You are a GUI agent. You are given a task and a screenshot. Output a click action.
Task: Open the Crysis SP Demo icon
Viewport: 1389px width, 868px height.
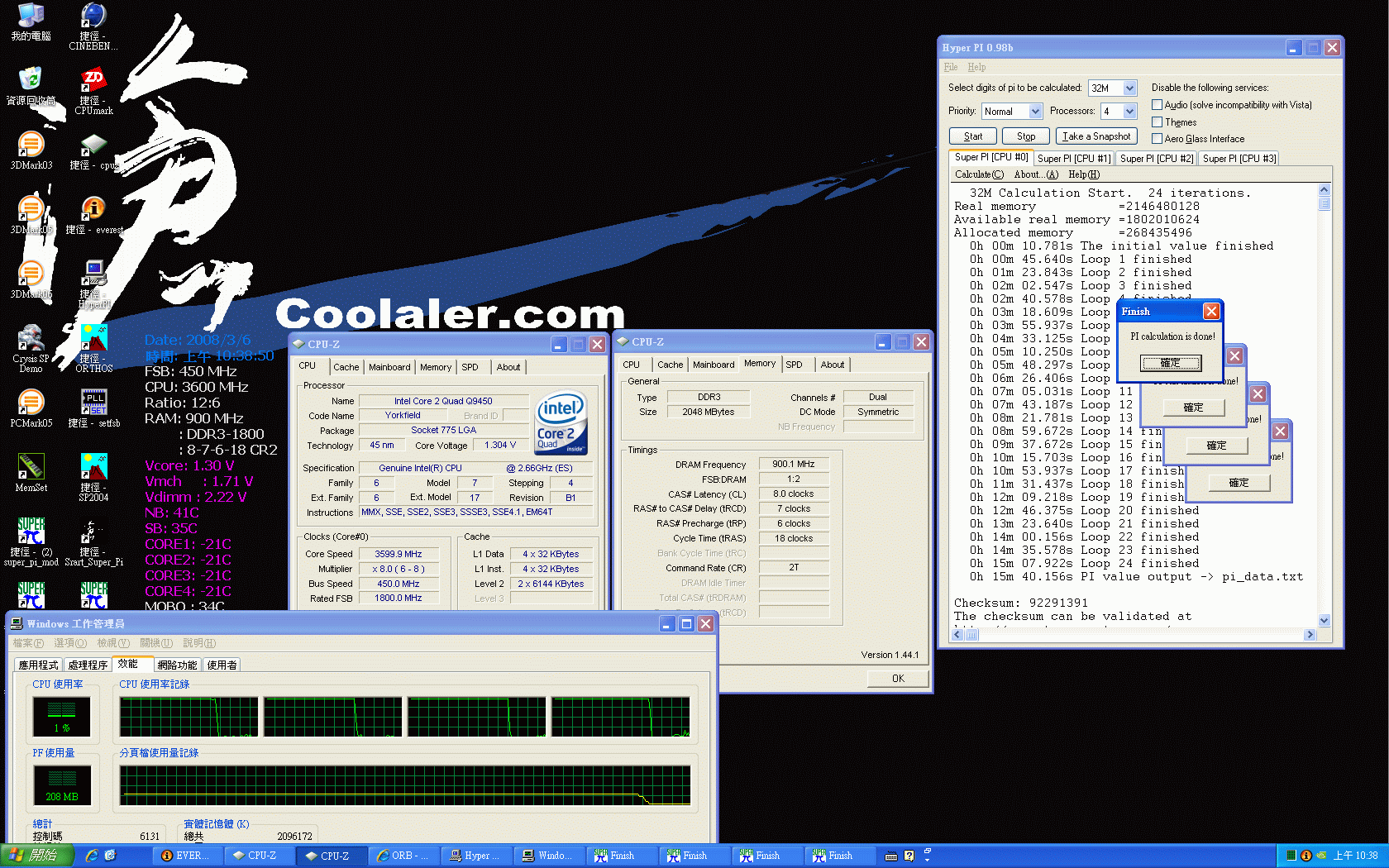click(31, 348)
